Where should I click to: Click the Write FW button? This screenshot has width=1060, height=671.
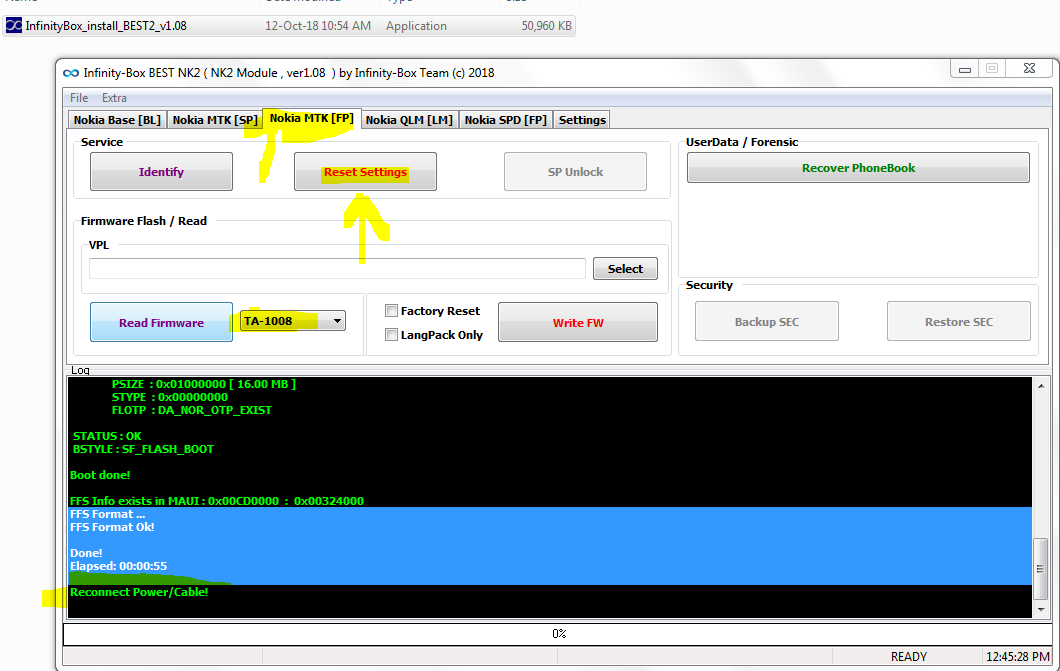click(x=578, y=322)
